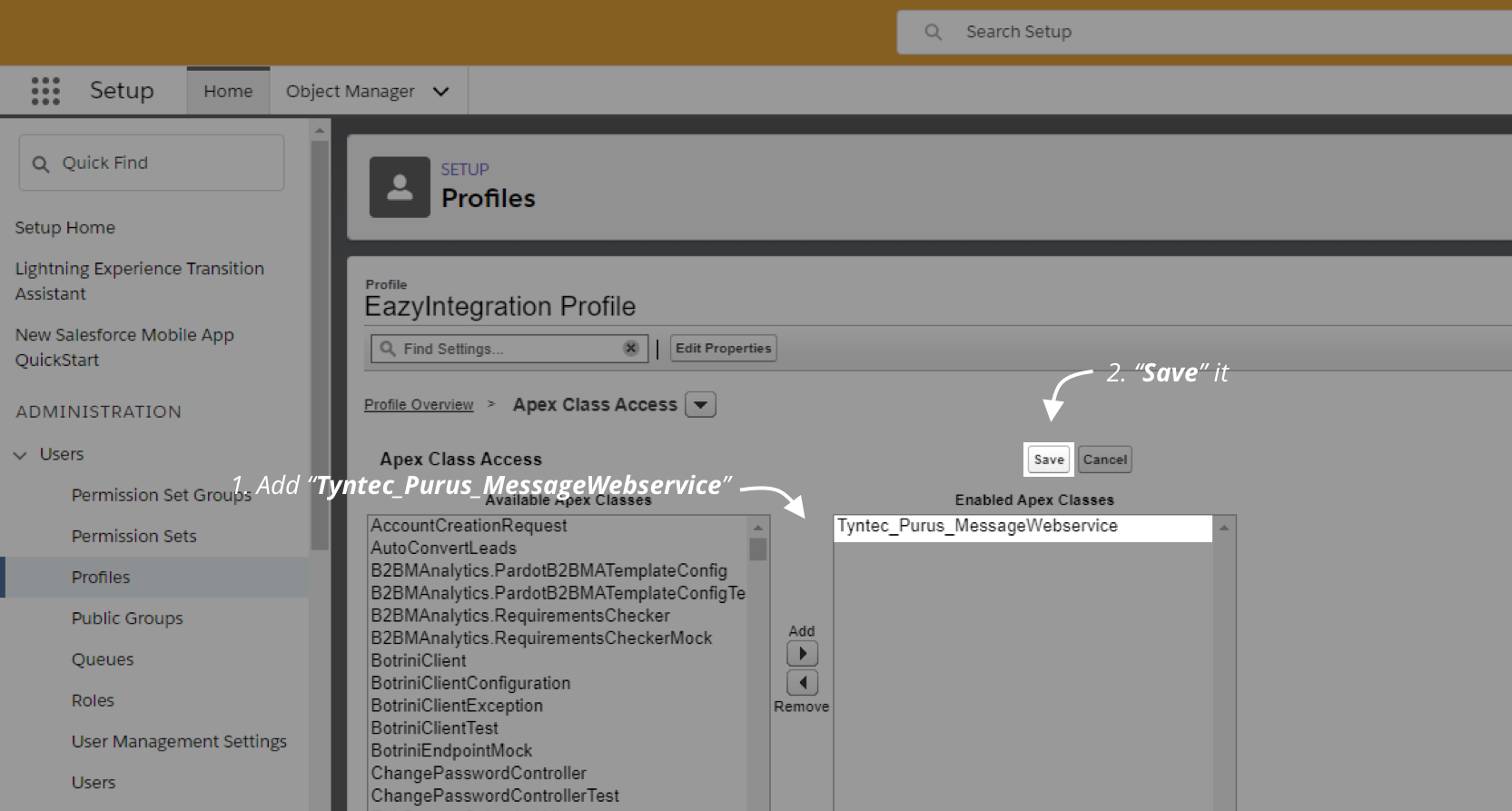The width and height of the screenshot is (1512, 811).
Task: Select Tyntec_Purus_MessageWebservice in Enabled Apex Classes
Action: point(1023,527)
